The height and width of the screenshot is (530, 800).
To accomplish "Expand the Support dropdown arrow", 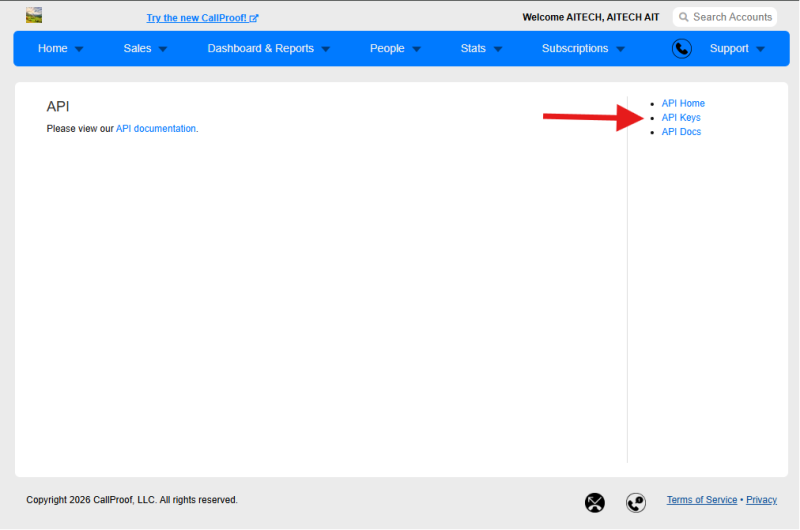I will (760, 49).
